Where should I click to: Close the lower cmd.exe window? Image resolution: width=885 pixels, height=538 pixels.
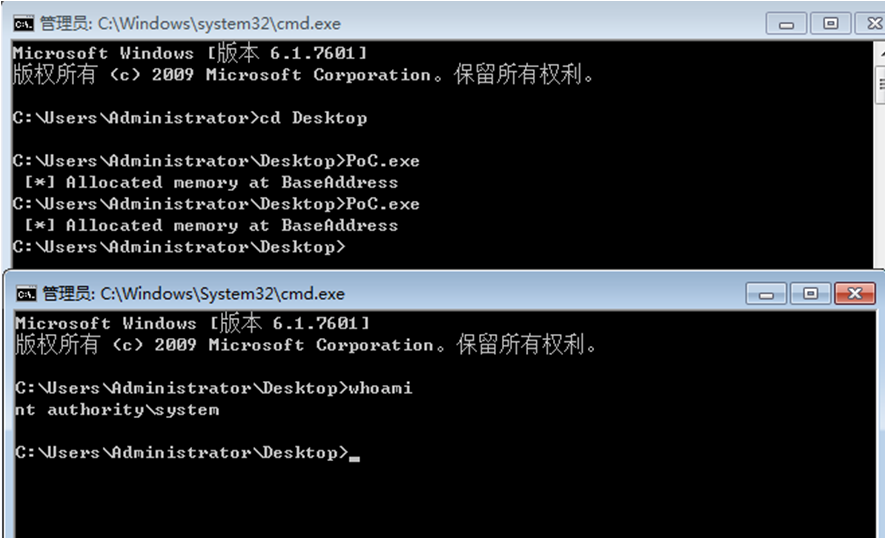click(854, 294)
